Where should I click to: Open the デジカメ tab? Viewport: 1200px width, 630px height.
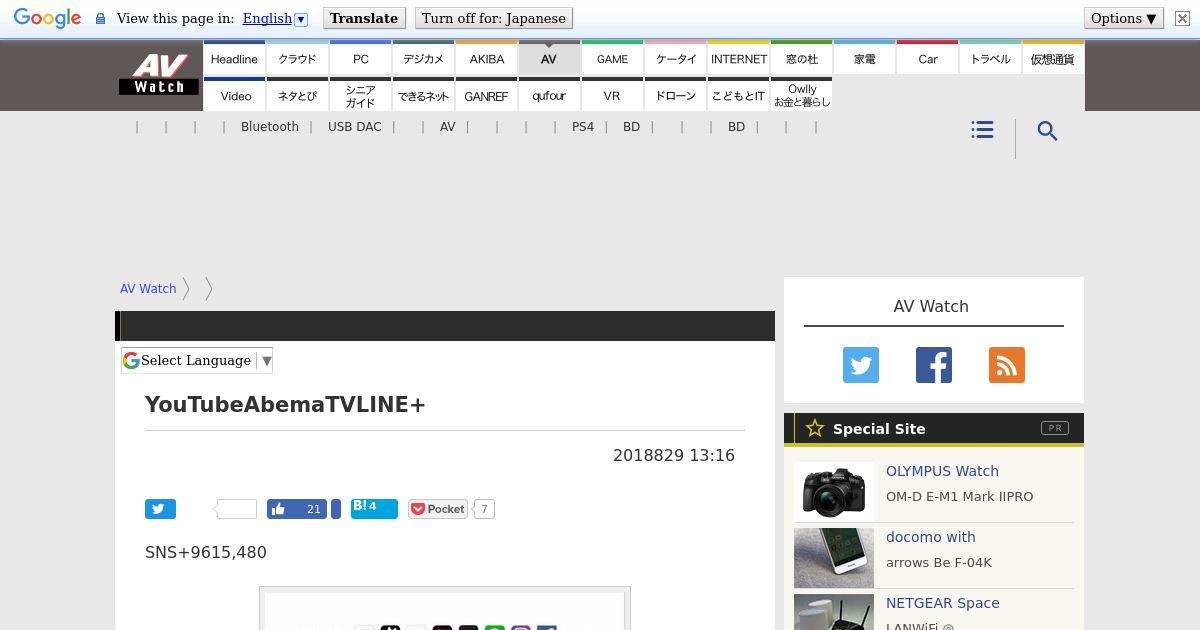click(423, 59)
